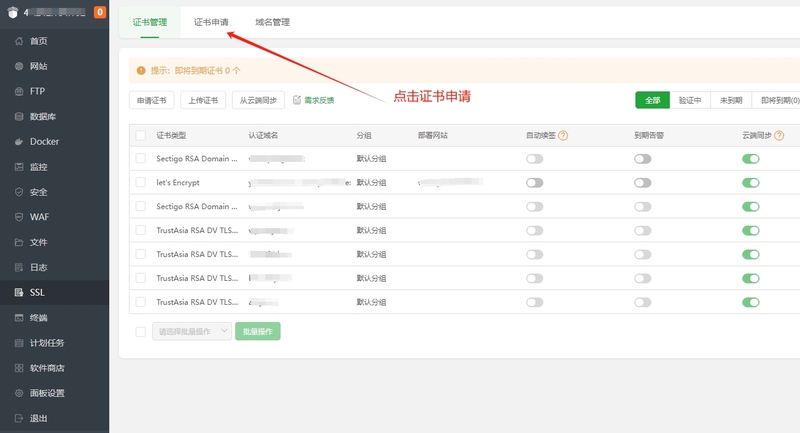Open the 首页 home icon in sidebar

click(x=19, y=41)
